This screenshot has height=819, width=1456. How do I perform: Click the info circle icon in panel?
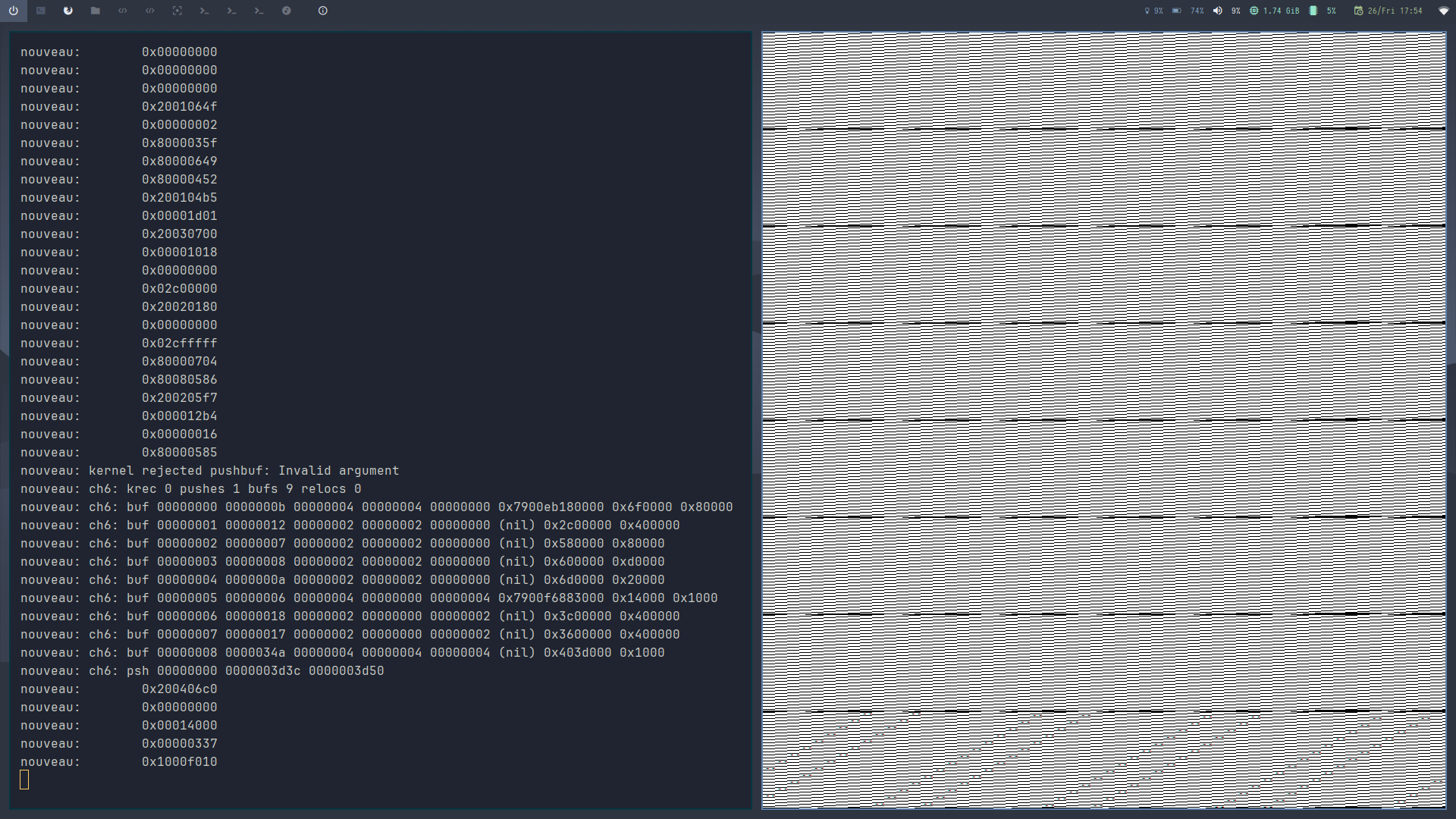322,11
